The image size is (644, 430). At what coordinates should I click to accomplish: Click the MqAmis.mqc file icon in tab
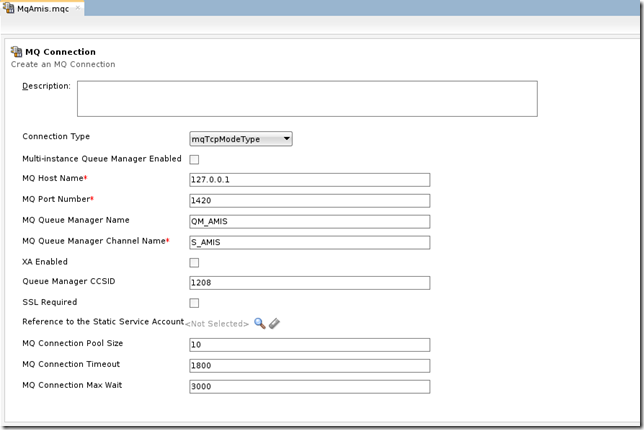point(9,8)
